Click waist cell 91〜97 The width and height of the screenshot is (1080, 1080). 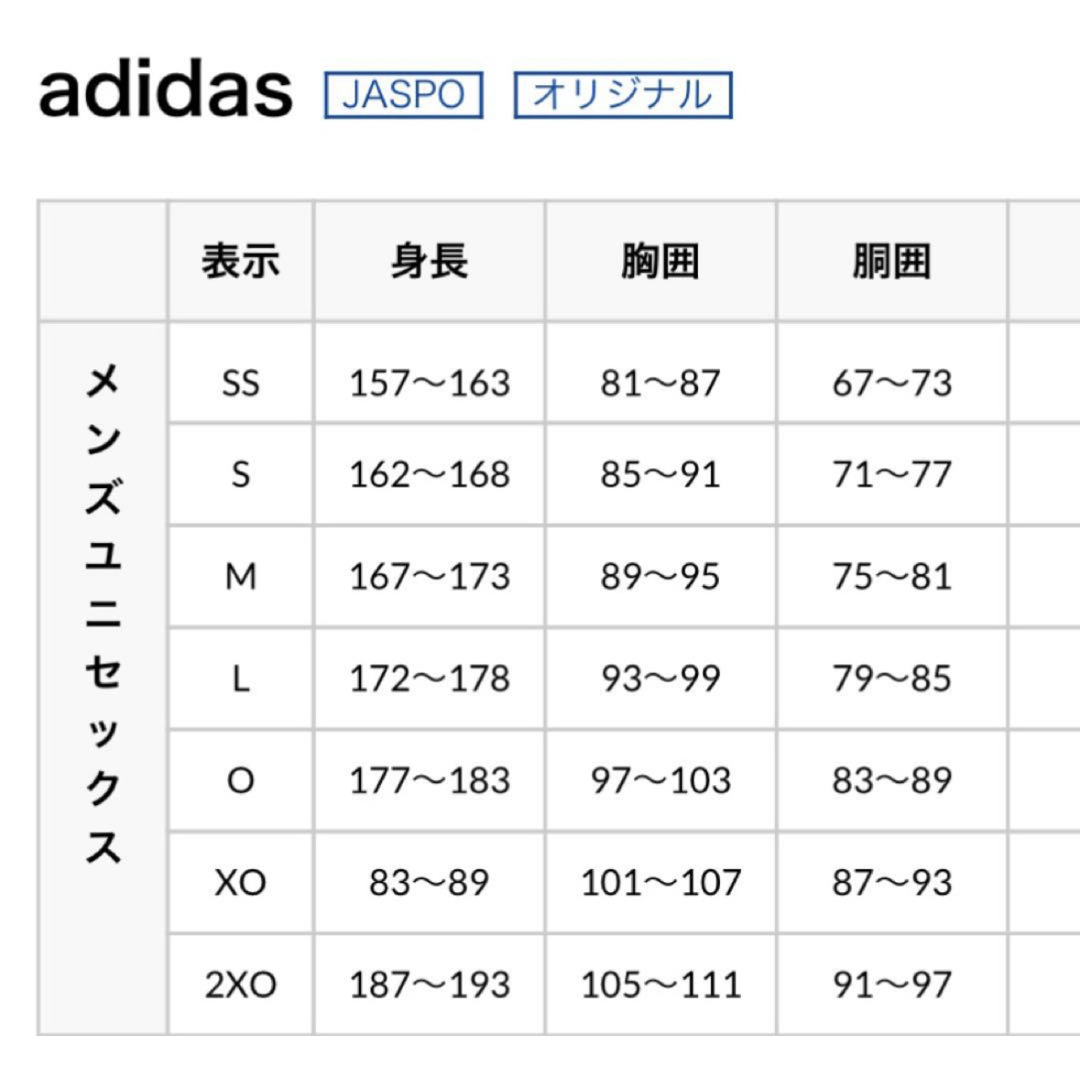pyautogui.click(x=892, y=984)
